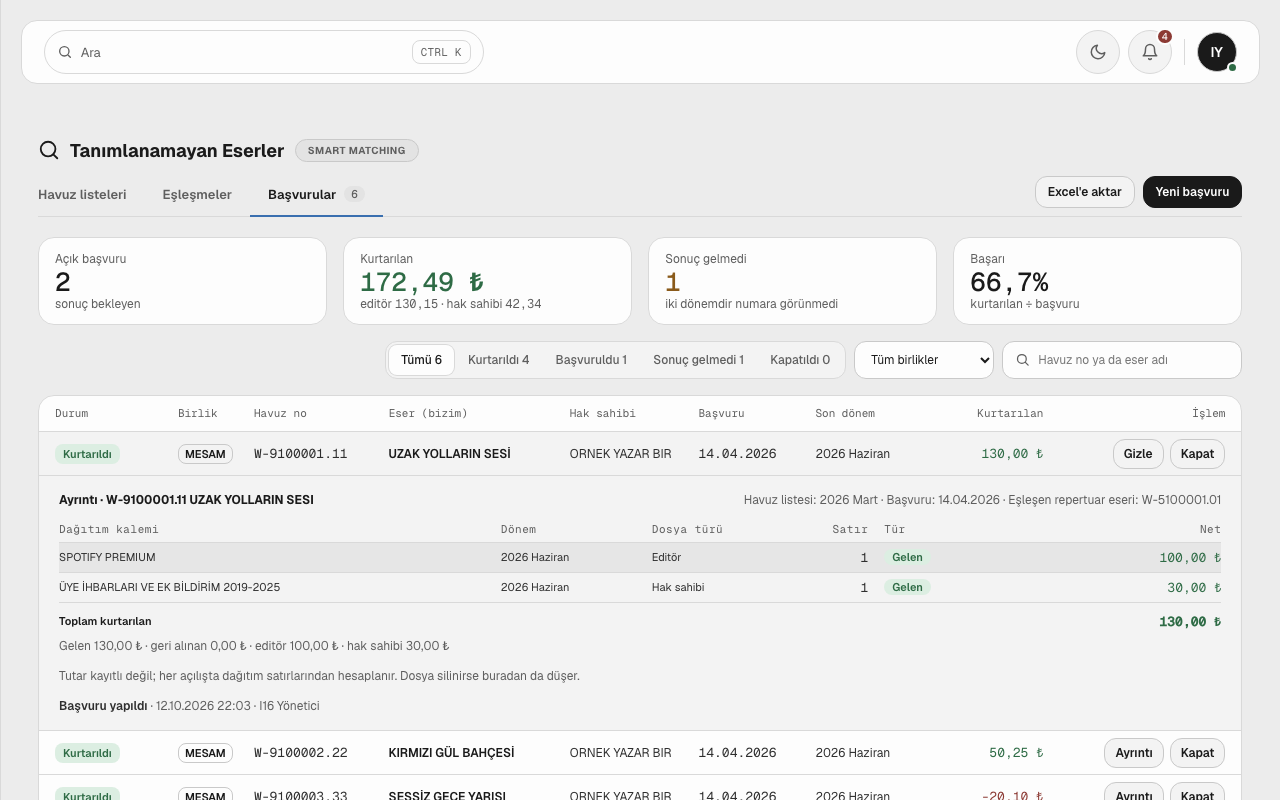Viewport: 1280px width, 800px height.
Task: Open the Tüm birlikler dropdown
Action: point(924,360)
